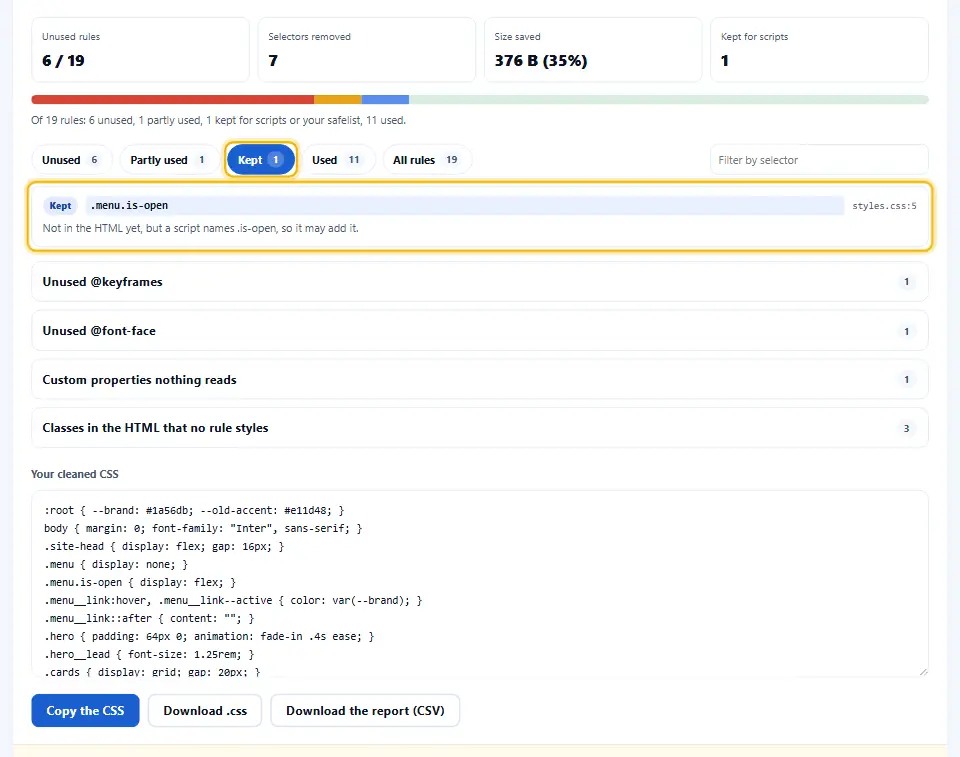Screen dimensions: 960x757
Task: Focus the Filter by selector field
Action: tap(819, 160)
